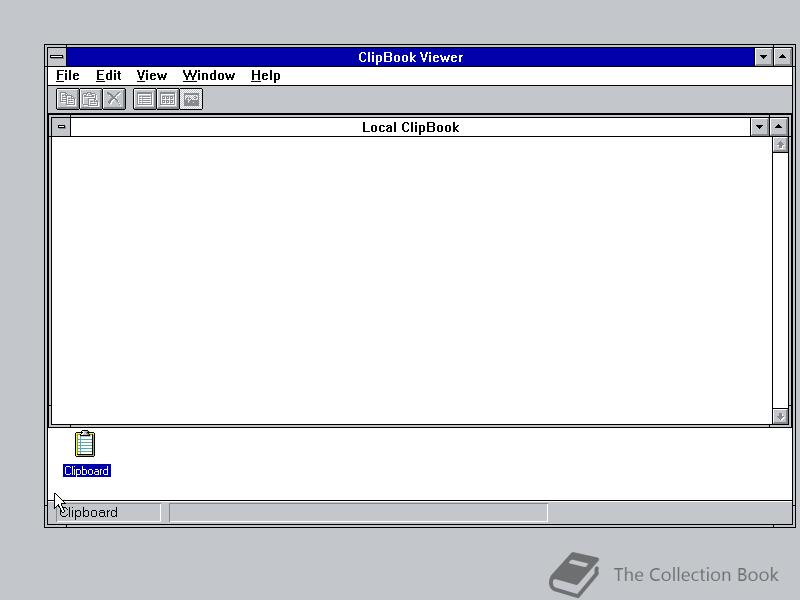Click the Local ClipBook scroll up arrow
The image size is (800, 600).
point(780,145)
